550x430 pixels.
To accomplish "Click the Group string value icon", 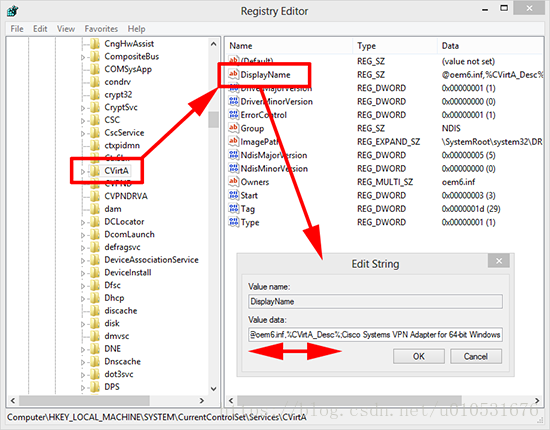I will point(233,128).
